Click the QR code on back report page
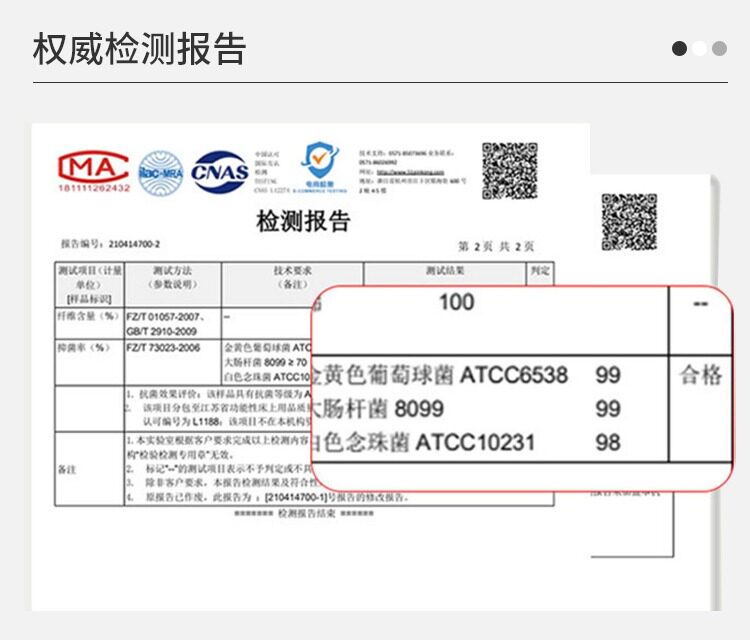The height and width of the screenshot is (640, 750). [x=629, y=222]
